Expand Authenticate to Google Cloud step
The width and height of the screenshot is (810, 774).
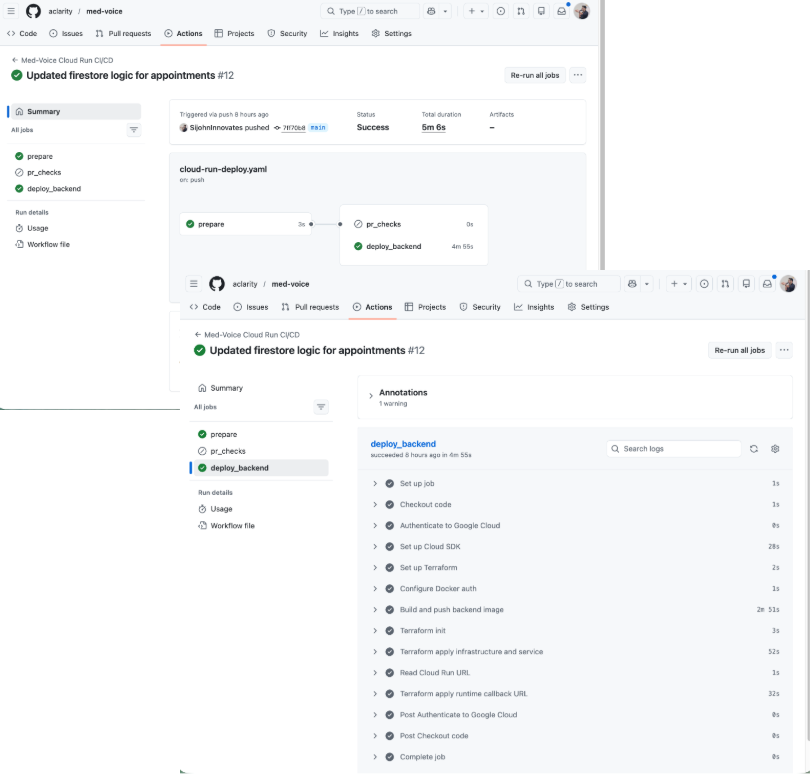375,525
